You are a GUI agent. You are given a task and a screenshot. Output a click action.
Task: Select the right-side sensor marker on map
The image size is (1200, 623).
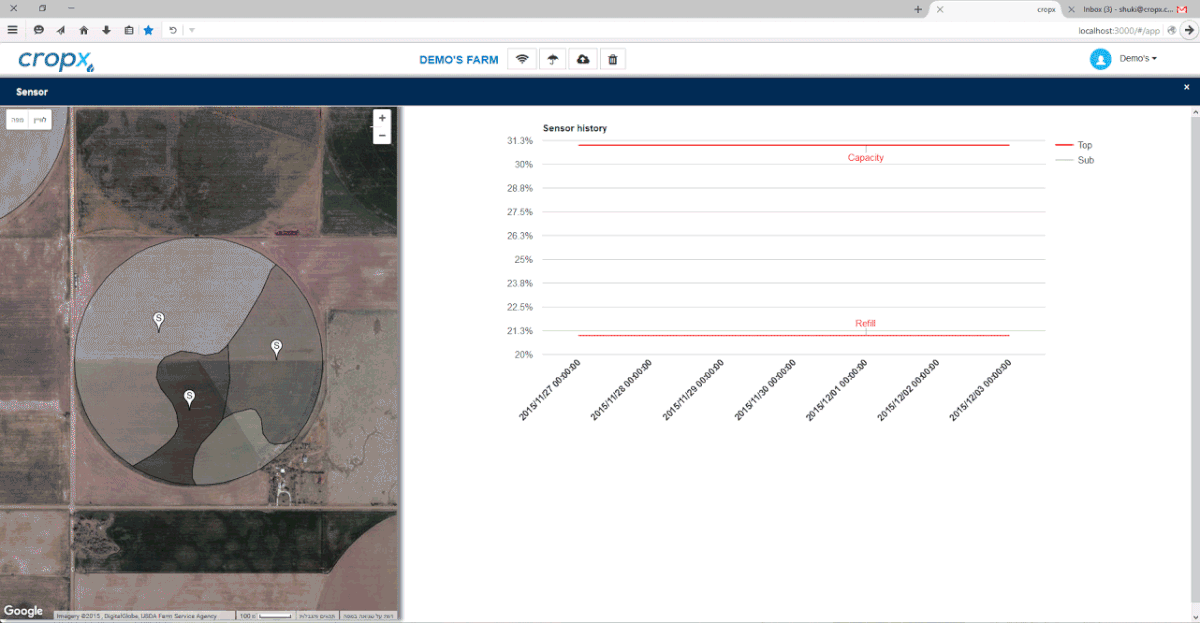tap(277, 348)
